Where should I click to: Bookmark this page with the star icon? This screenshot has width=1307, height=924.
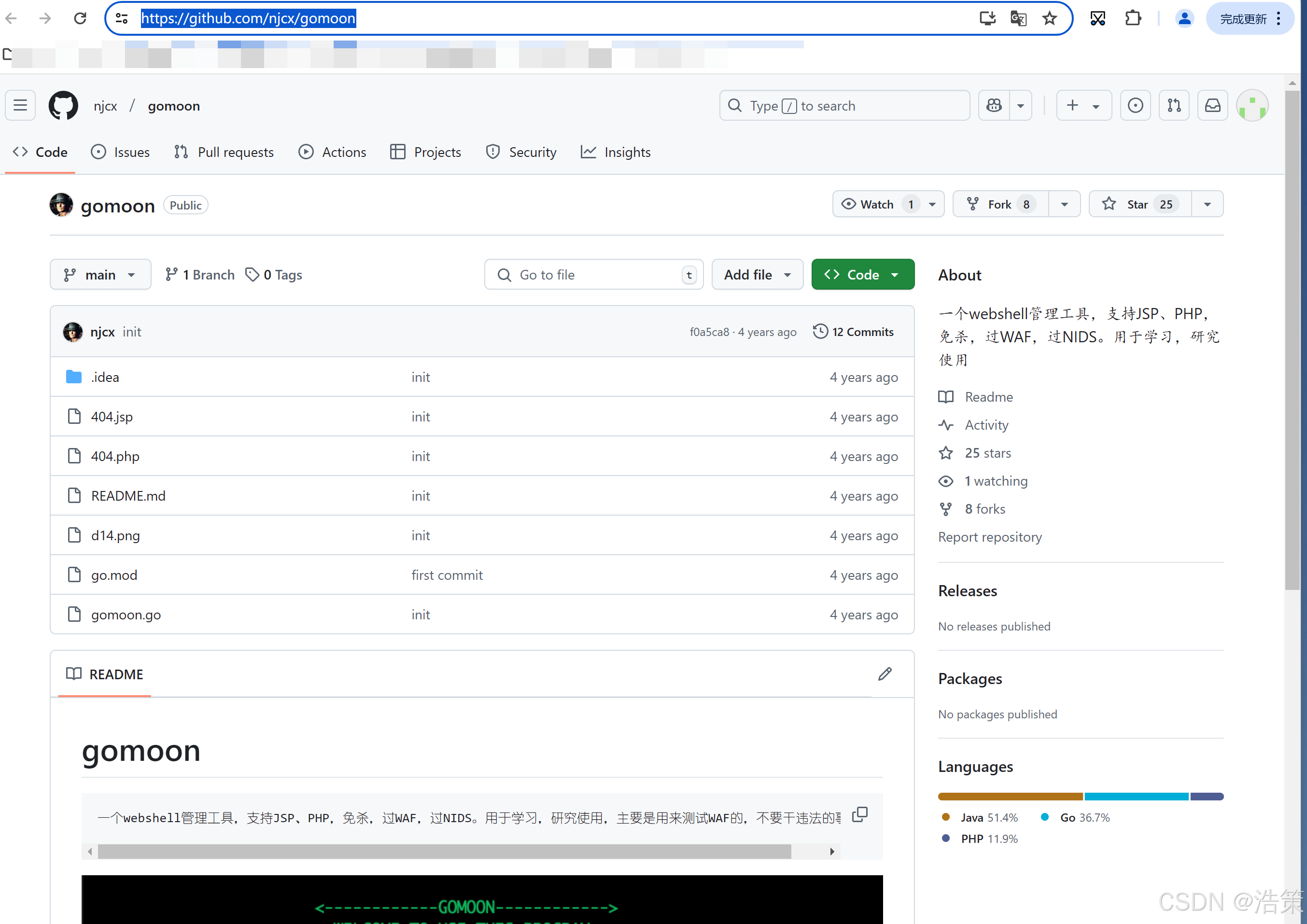pos(1049,19)
